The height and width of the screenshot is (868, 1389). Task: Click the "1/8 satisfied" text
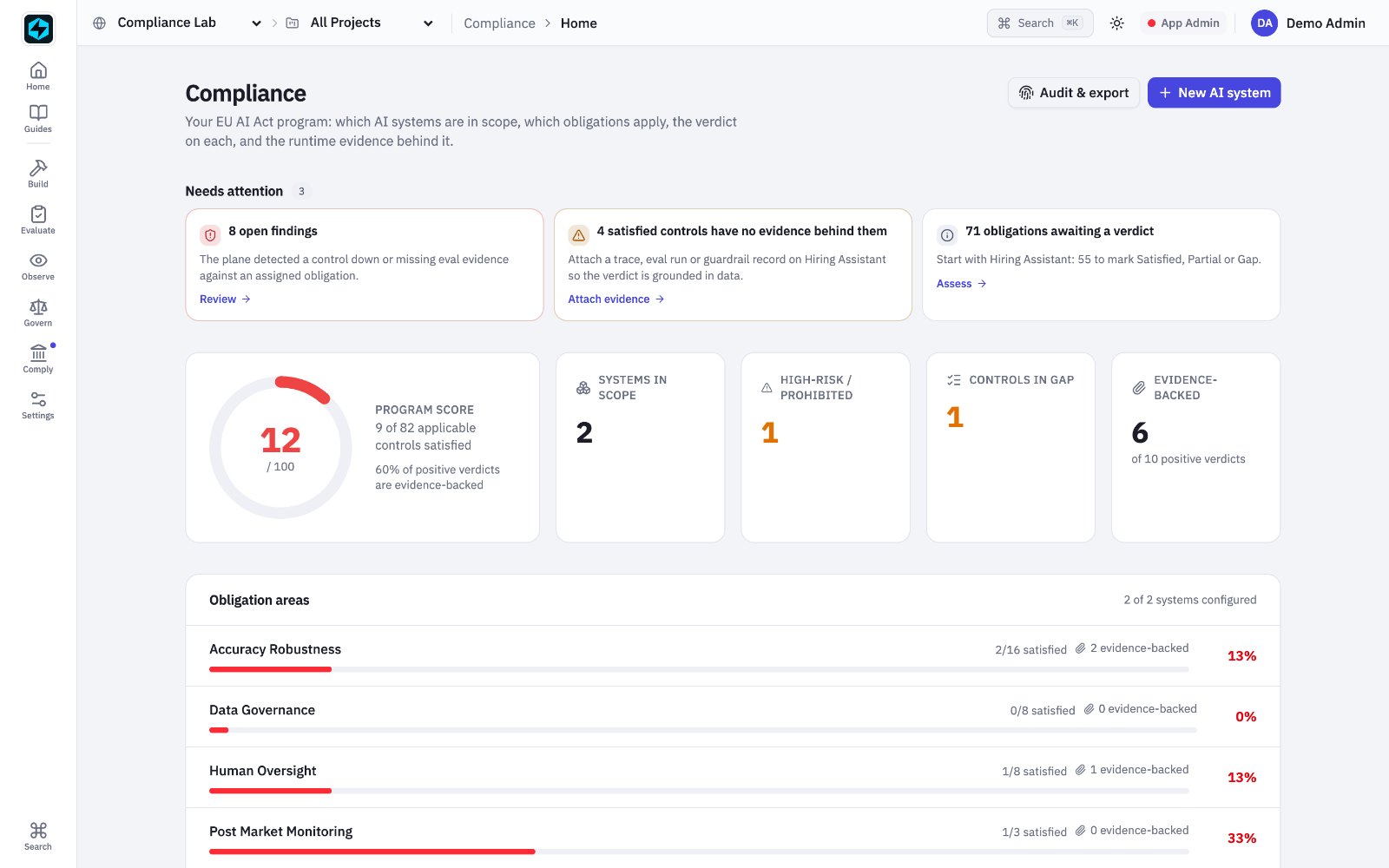pos(1035,772)
